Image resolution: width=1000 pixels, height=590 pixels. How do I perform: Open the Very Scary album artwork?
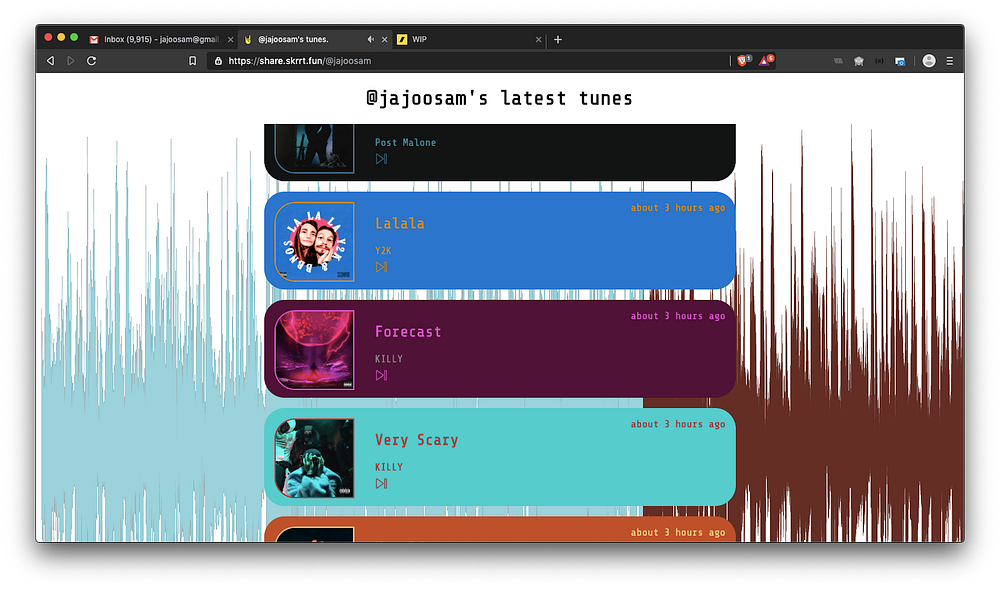tap(314, 458)
